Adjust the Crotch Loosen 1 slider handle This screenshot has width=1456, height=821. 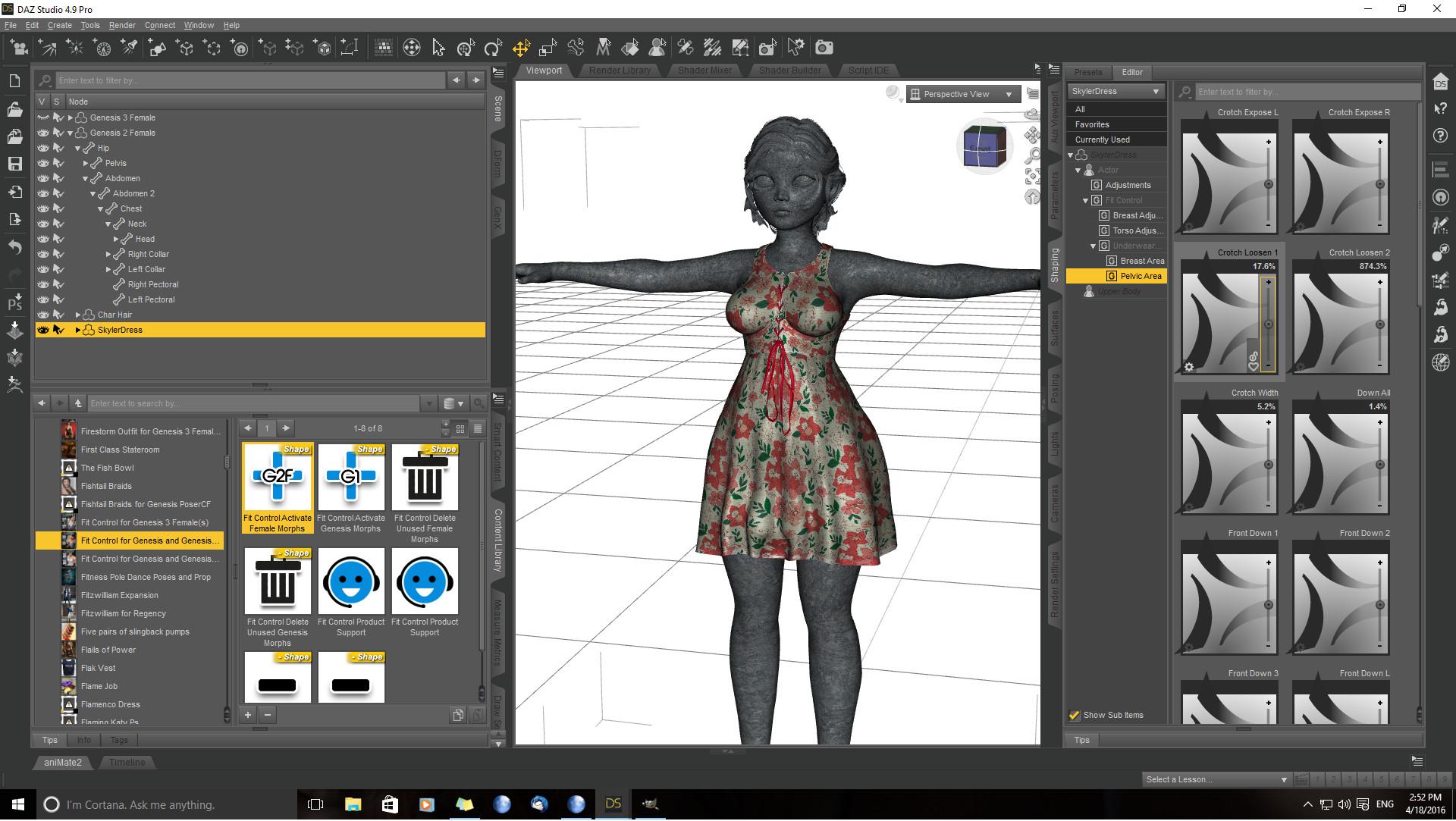click(1268, 324)
